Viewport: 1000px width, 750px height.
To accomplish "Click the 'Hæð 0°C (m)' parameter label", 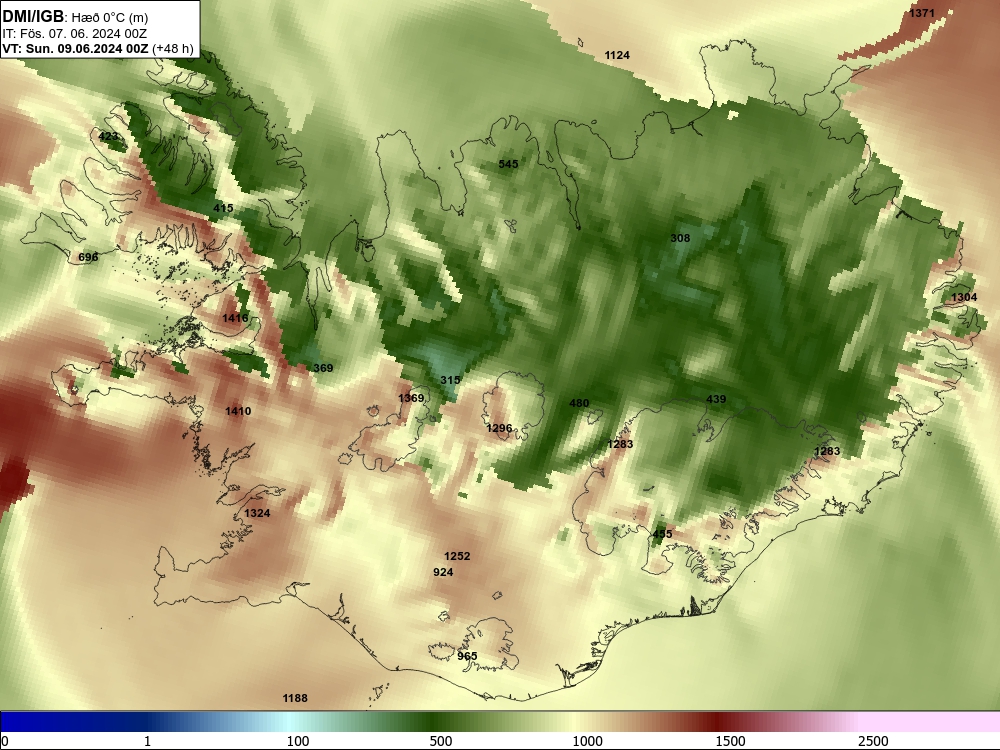I will point(110,18).
